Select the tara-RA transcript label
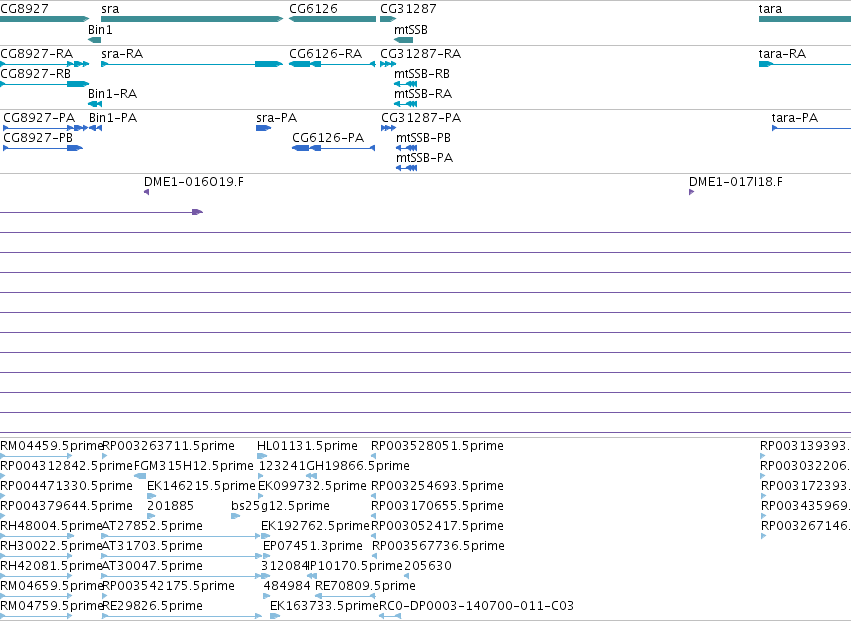 [x=782, y=54]
